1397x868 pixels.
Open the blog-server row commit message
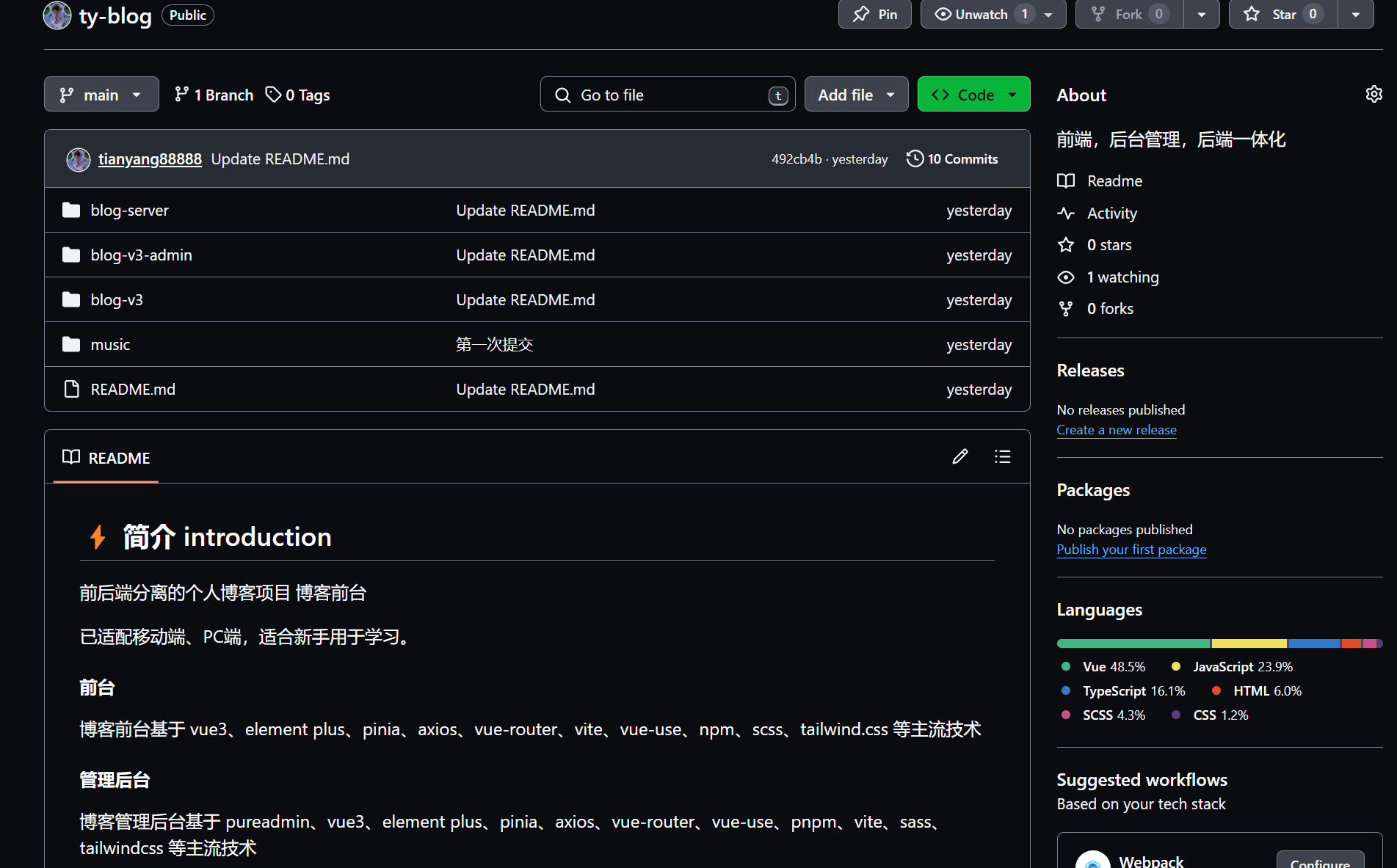coord(526,211)
